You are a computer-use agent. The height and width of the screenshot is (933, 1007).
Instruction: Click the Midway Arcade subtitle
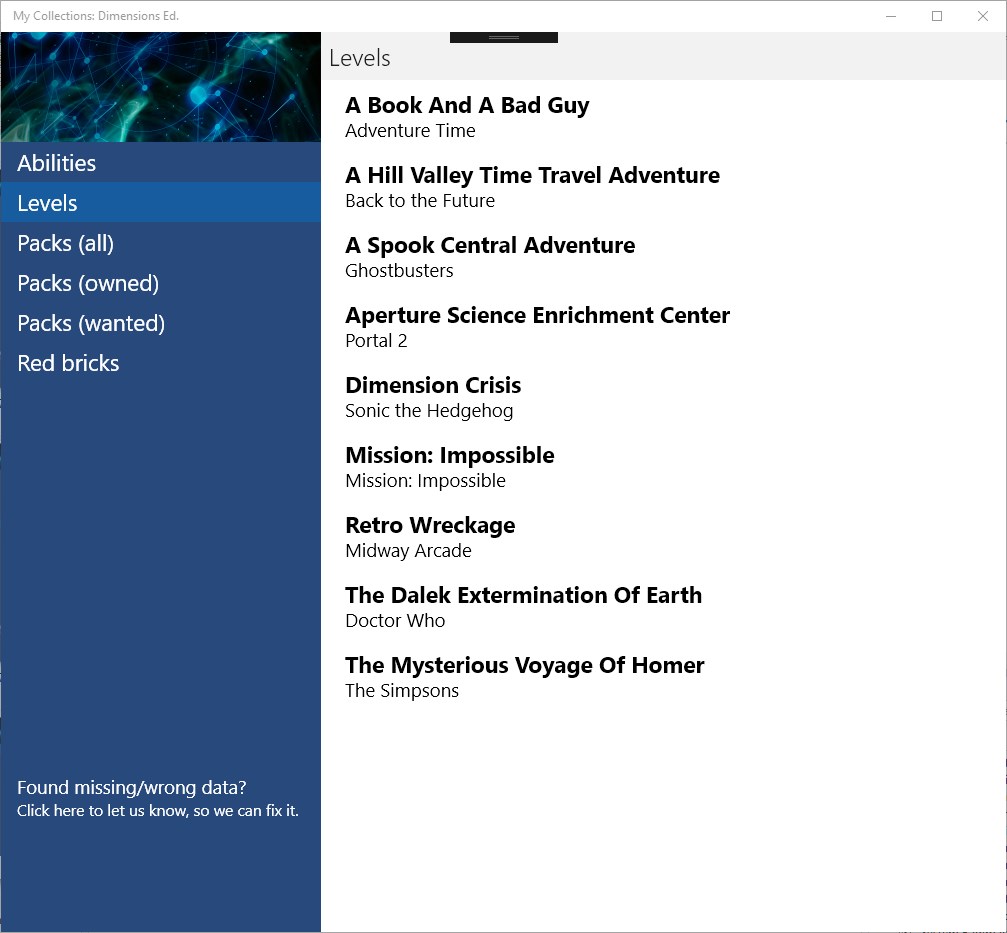click(408, 550)
